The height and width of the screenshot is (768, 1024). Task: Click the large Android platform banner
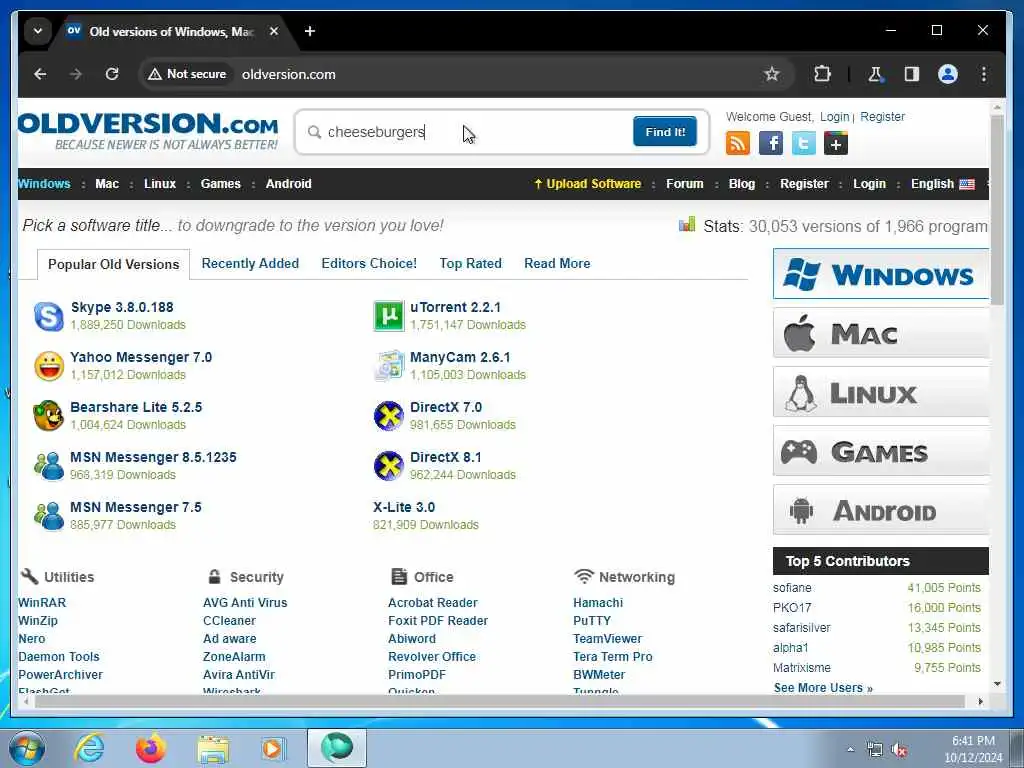click(x=880, y=510)
